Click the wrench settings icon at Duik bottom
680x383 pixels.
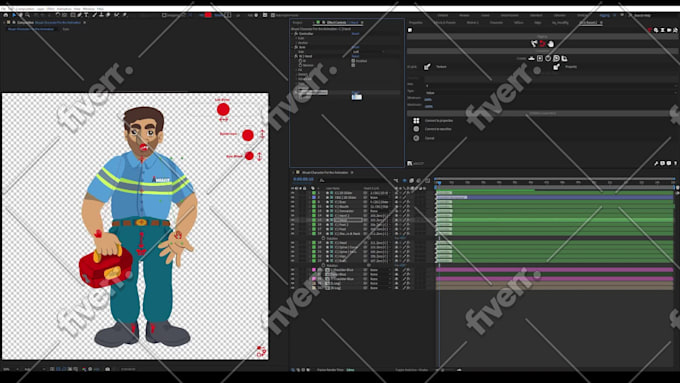[x=656, y=163]
